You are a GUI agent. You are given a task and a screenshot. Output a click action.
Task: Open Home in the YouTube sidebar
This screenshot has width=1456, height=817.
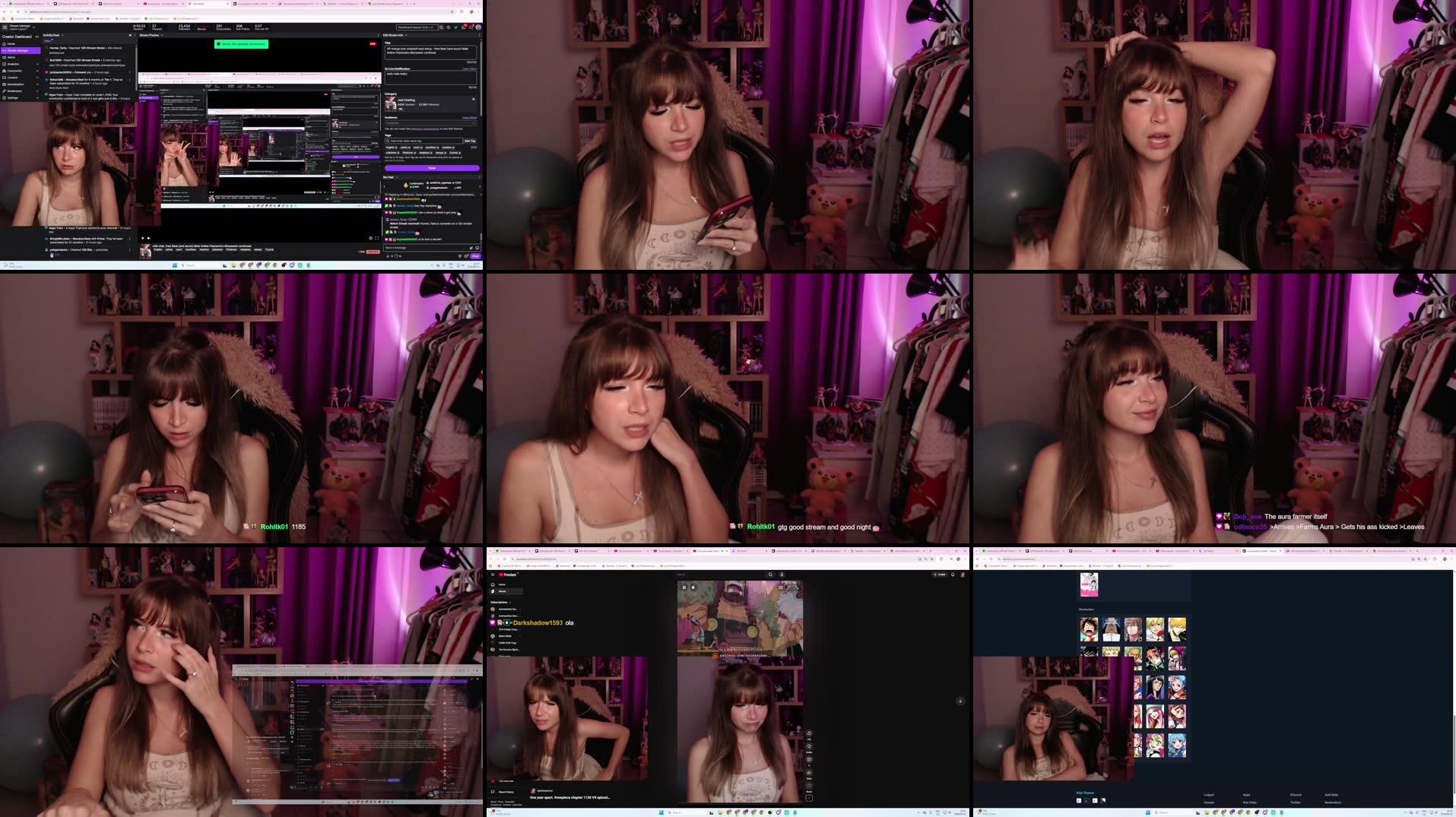[x=506, y=584]
